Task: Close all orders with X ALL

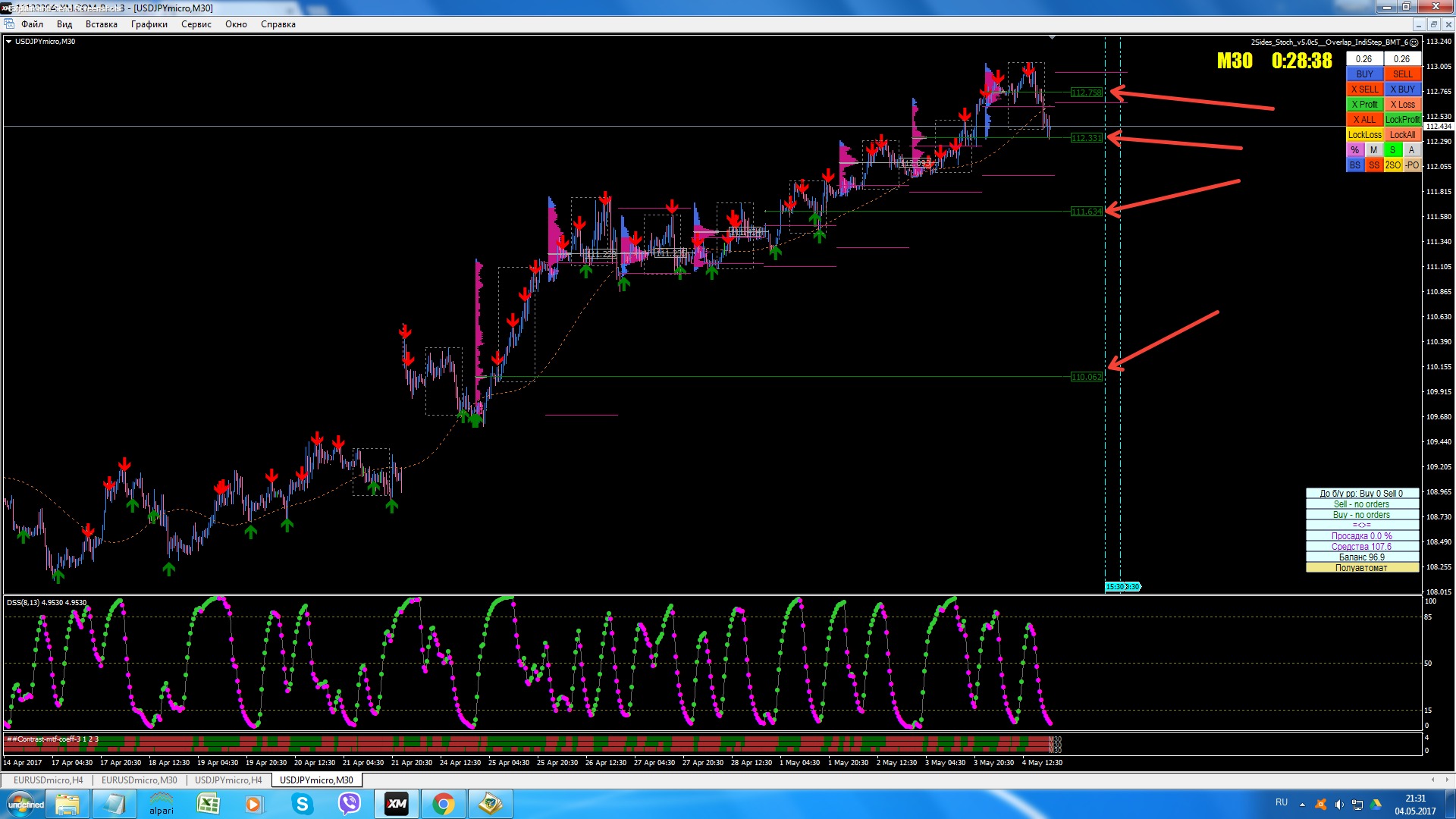Action: click(1365, 119)
